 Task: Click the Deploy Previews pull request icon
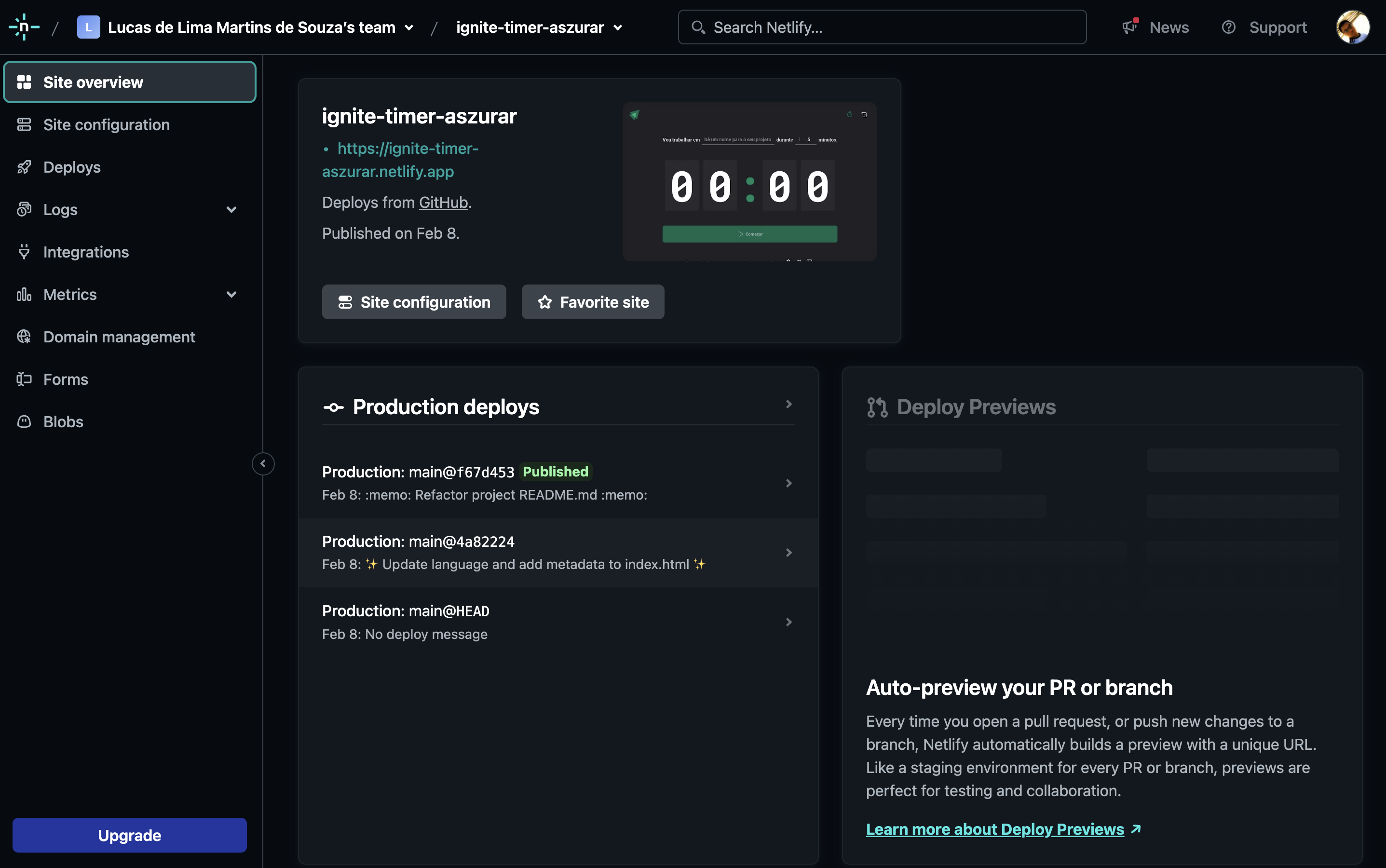point(877,407)
